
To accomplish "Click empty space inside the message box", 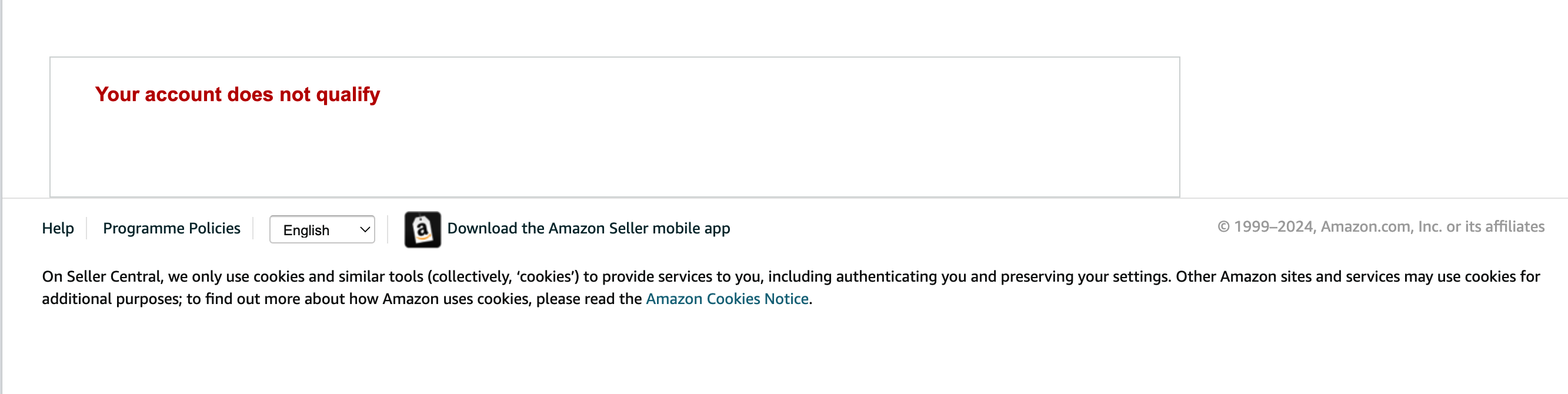I will tap(615, 152).
